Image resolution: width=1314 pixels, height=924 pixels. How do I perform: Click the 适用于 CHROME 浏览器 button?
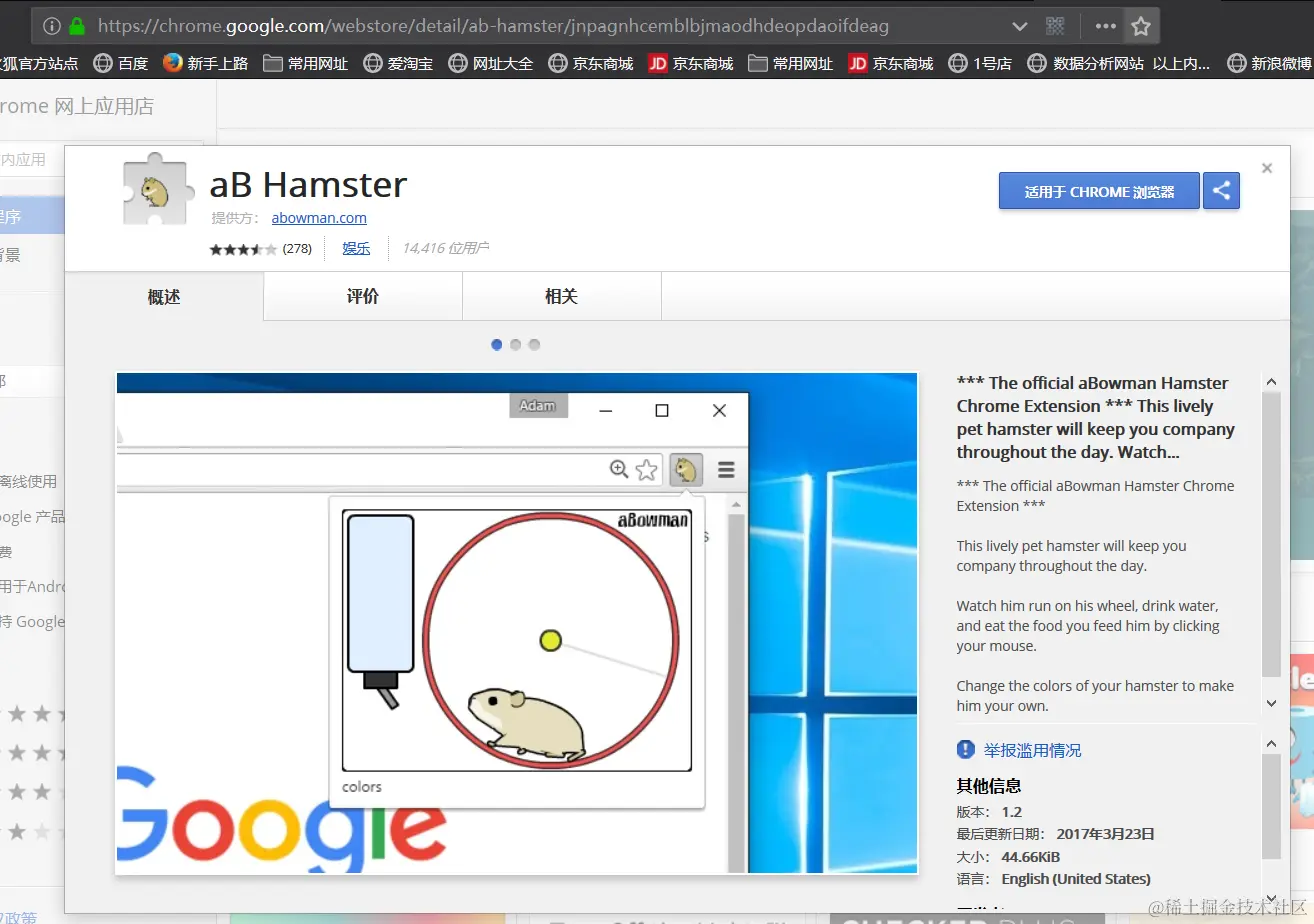click(x=1099, y=191)
